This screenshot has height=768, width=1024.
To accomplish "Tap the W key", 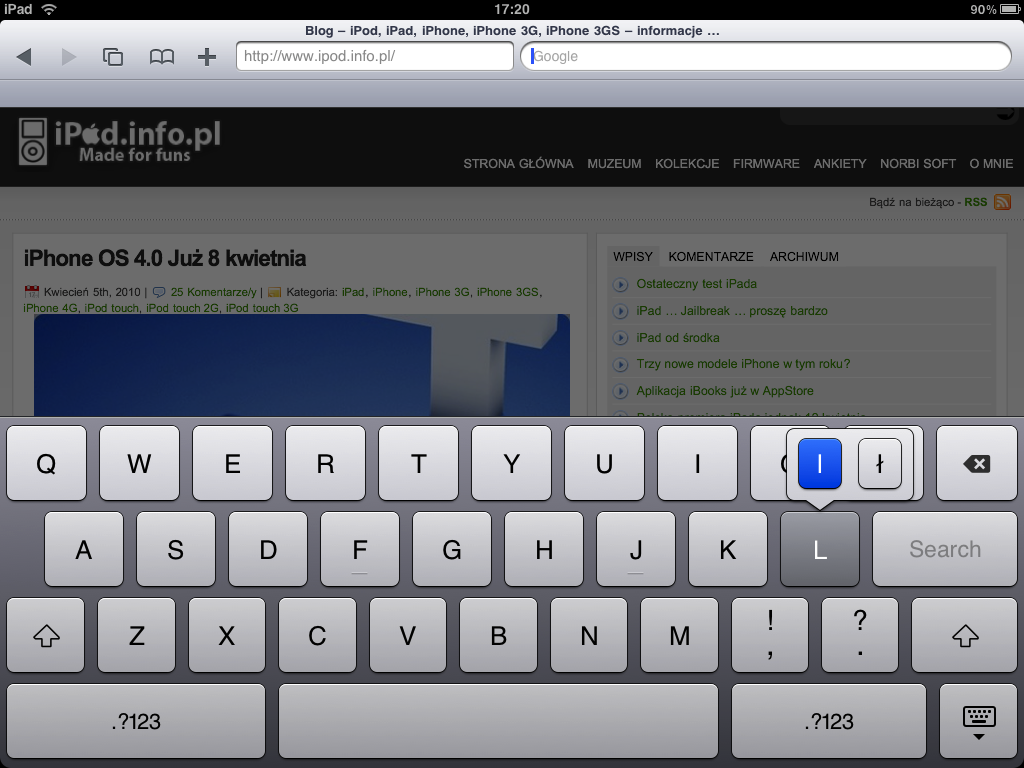I will [139, 464].
